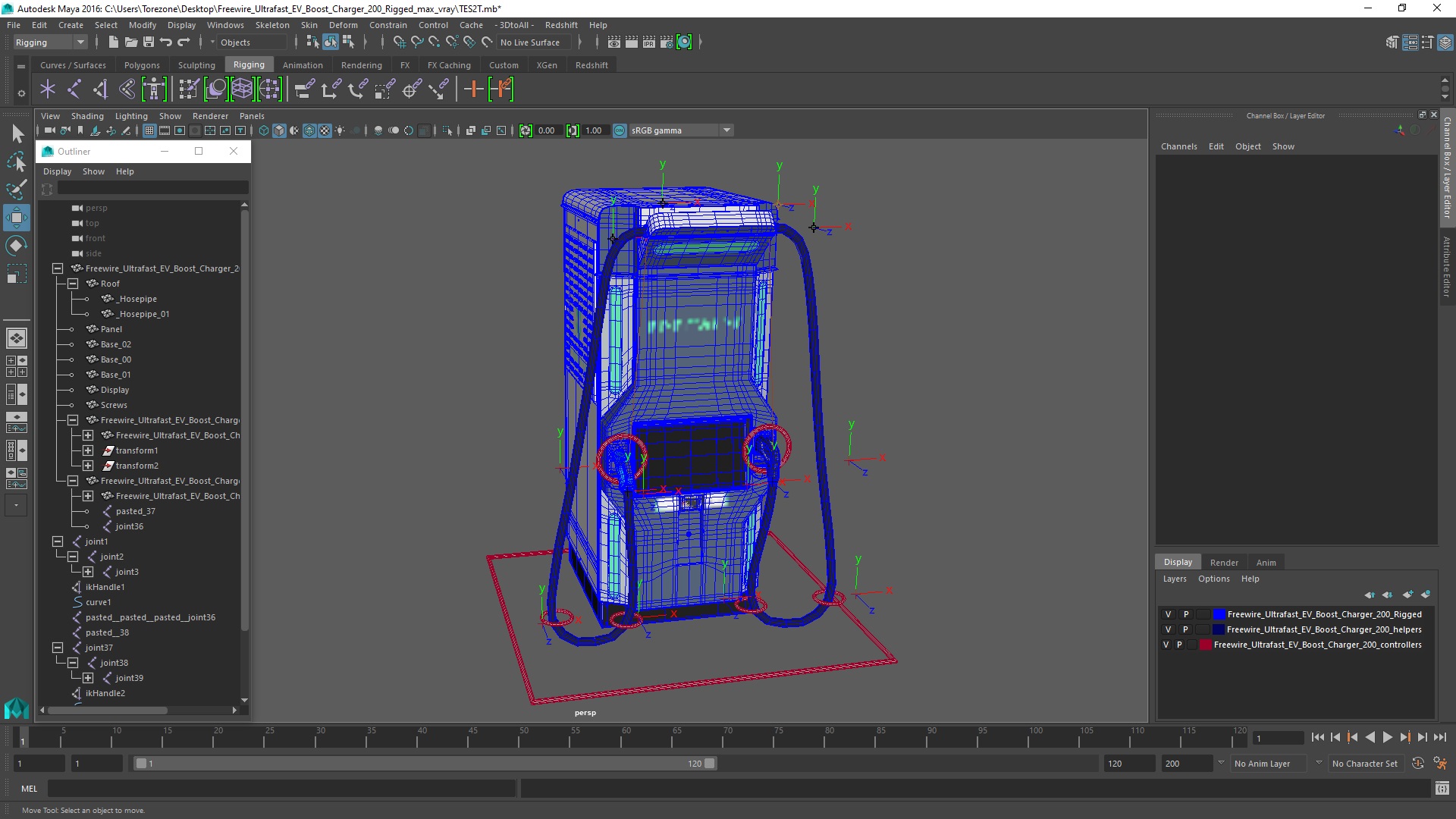1456x819 pixels.
Task: Click the Open Scene folder icon
Action: tap(130, 42)
